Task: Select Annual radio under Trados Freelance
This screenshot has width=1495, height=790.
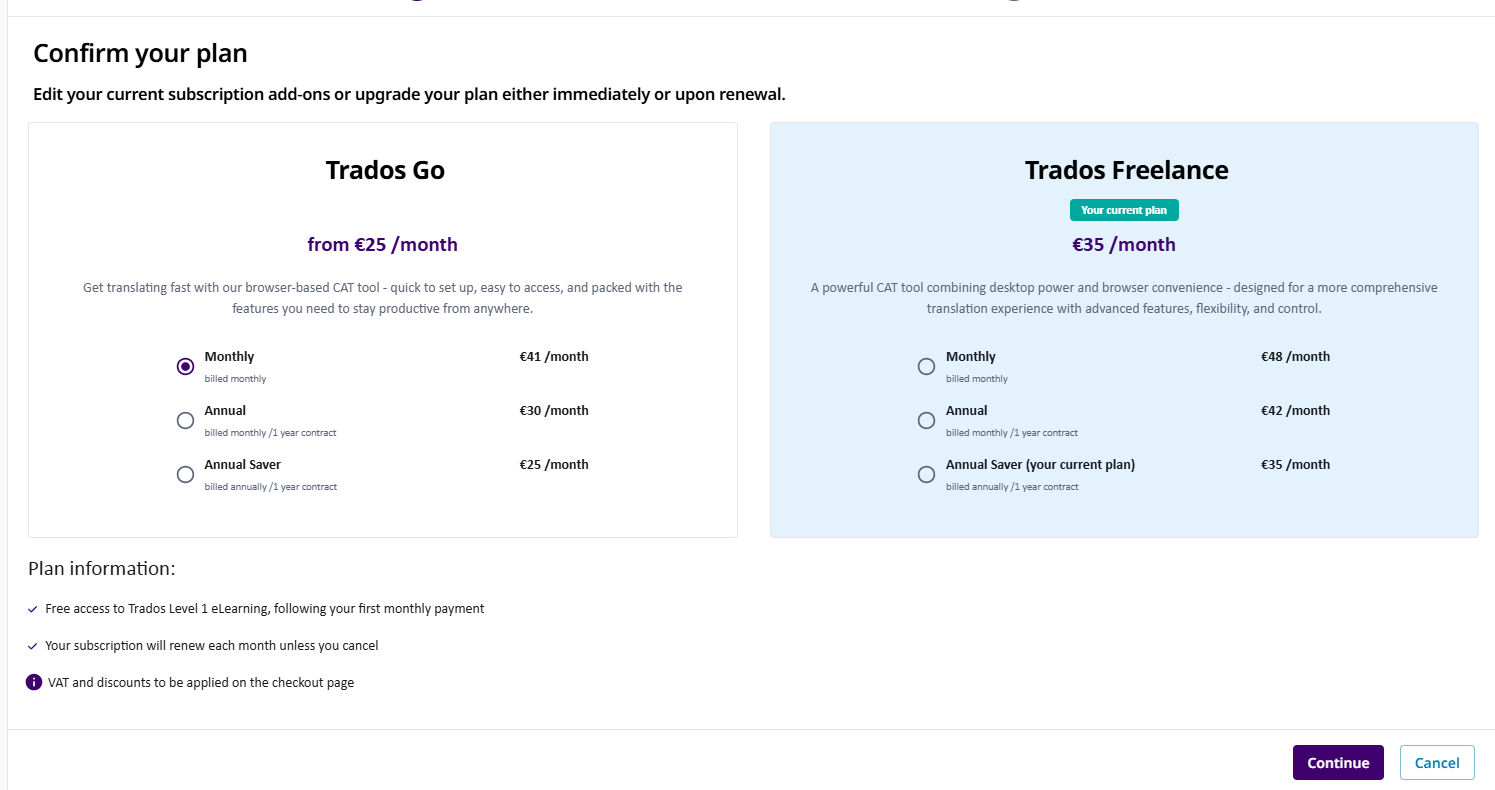Action: [926, 421]
